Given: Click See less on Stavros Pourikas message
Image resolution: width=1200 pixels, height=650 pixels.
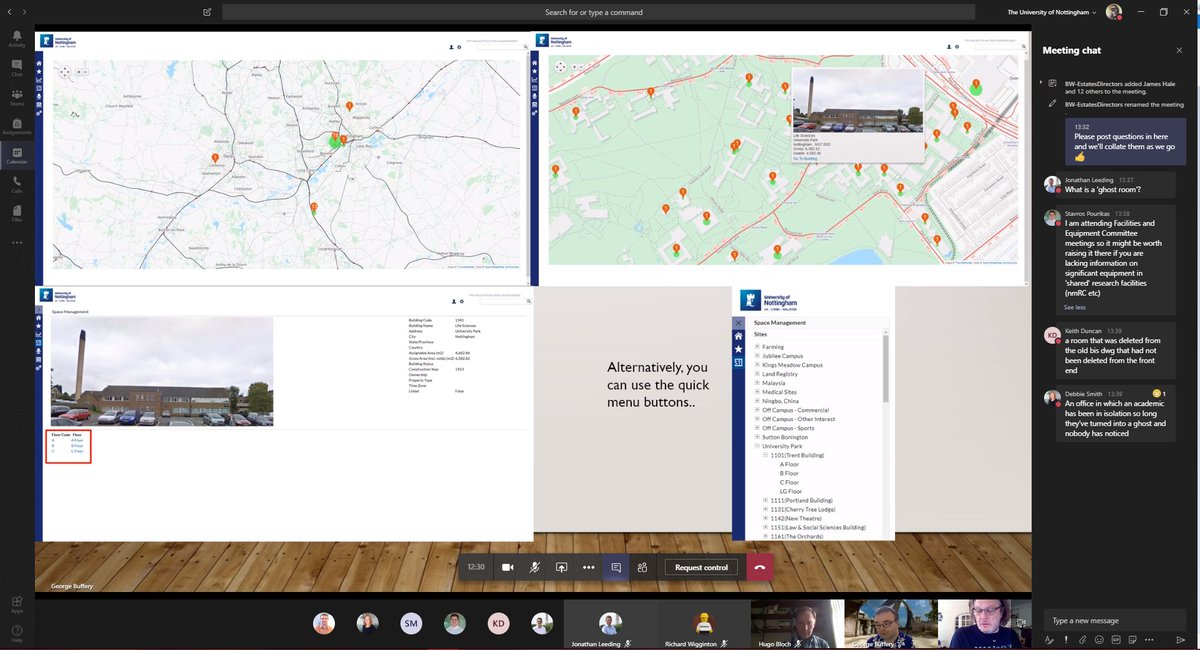Looking at the screenshot, I should 1075,307.
